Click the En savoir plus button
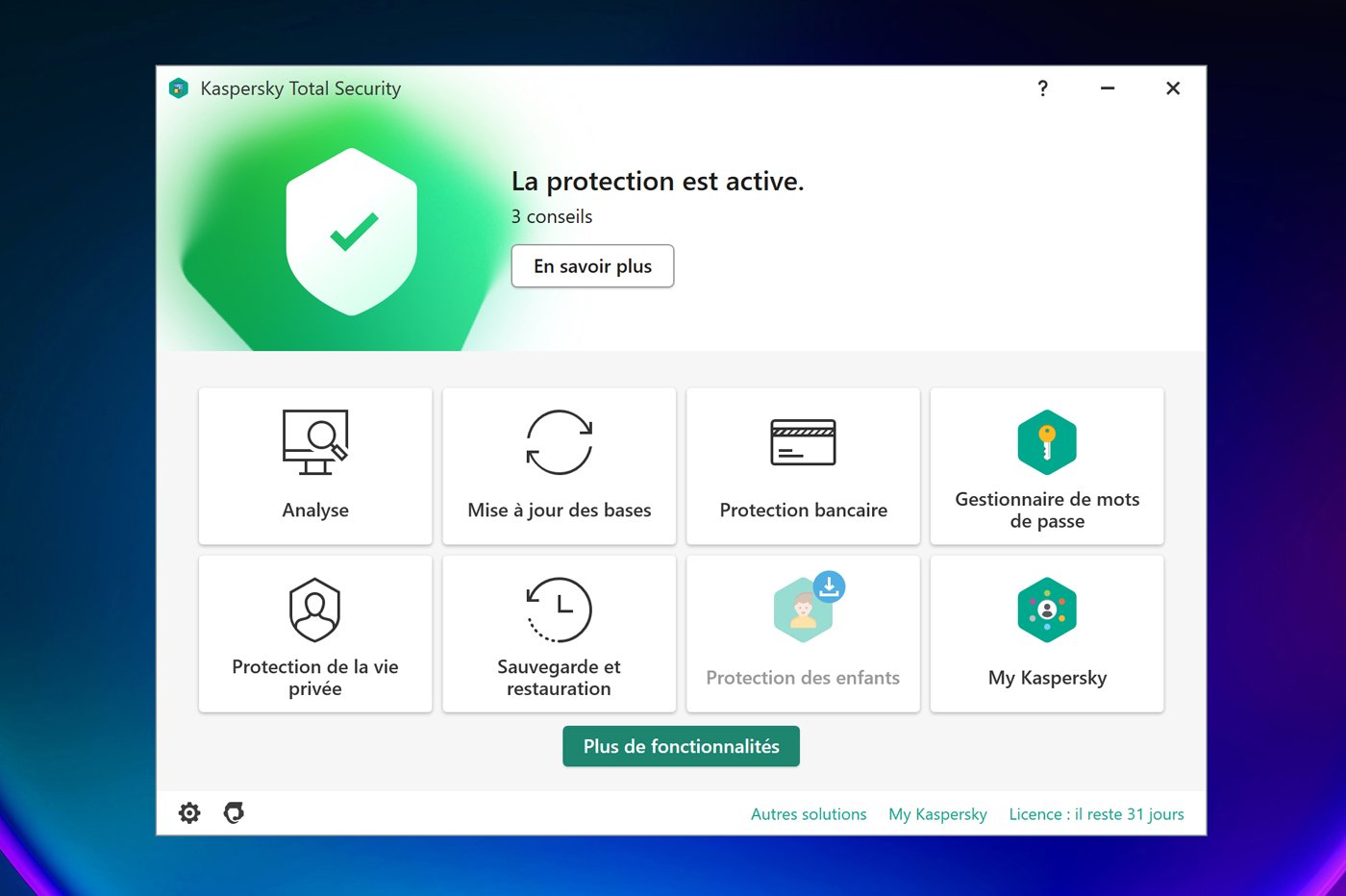The height and width of the screenshot is (896, 1346). [592, 266]
